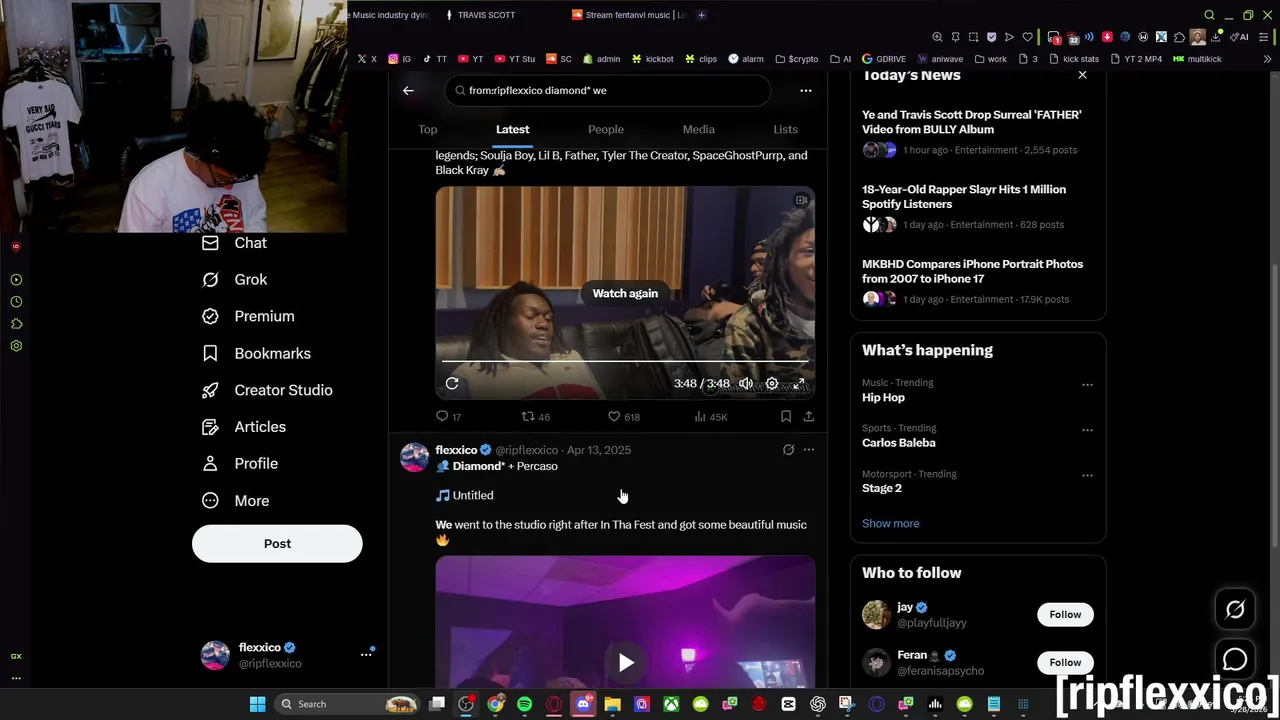The image size is (1280, 720).
Task: View analytics for the 45K views post
Action: tap(710, 416)
